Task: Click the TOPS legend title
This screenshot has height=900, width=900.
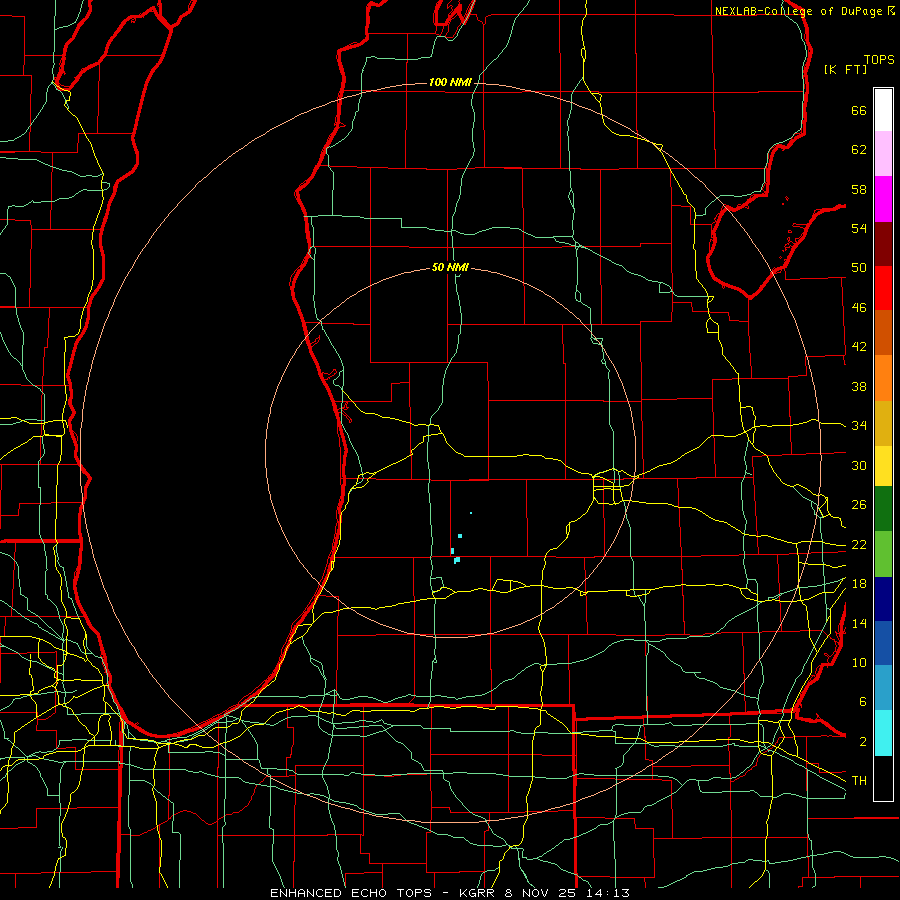Action: pos(879,60)
